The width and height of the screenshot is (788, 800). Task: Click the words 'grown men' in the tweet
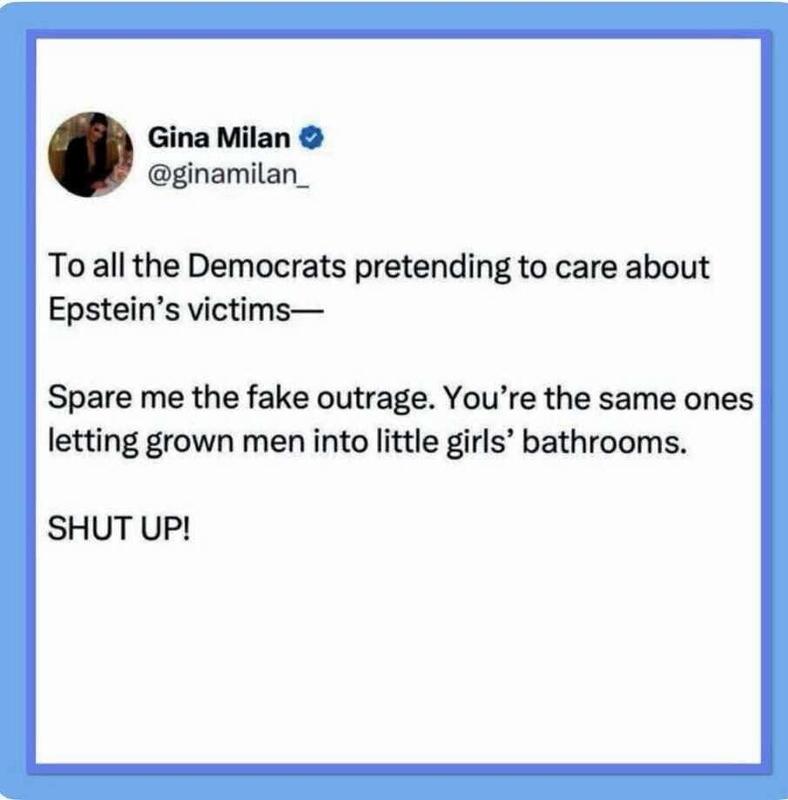[x=226, y=443]
